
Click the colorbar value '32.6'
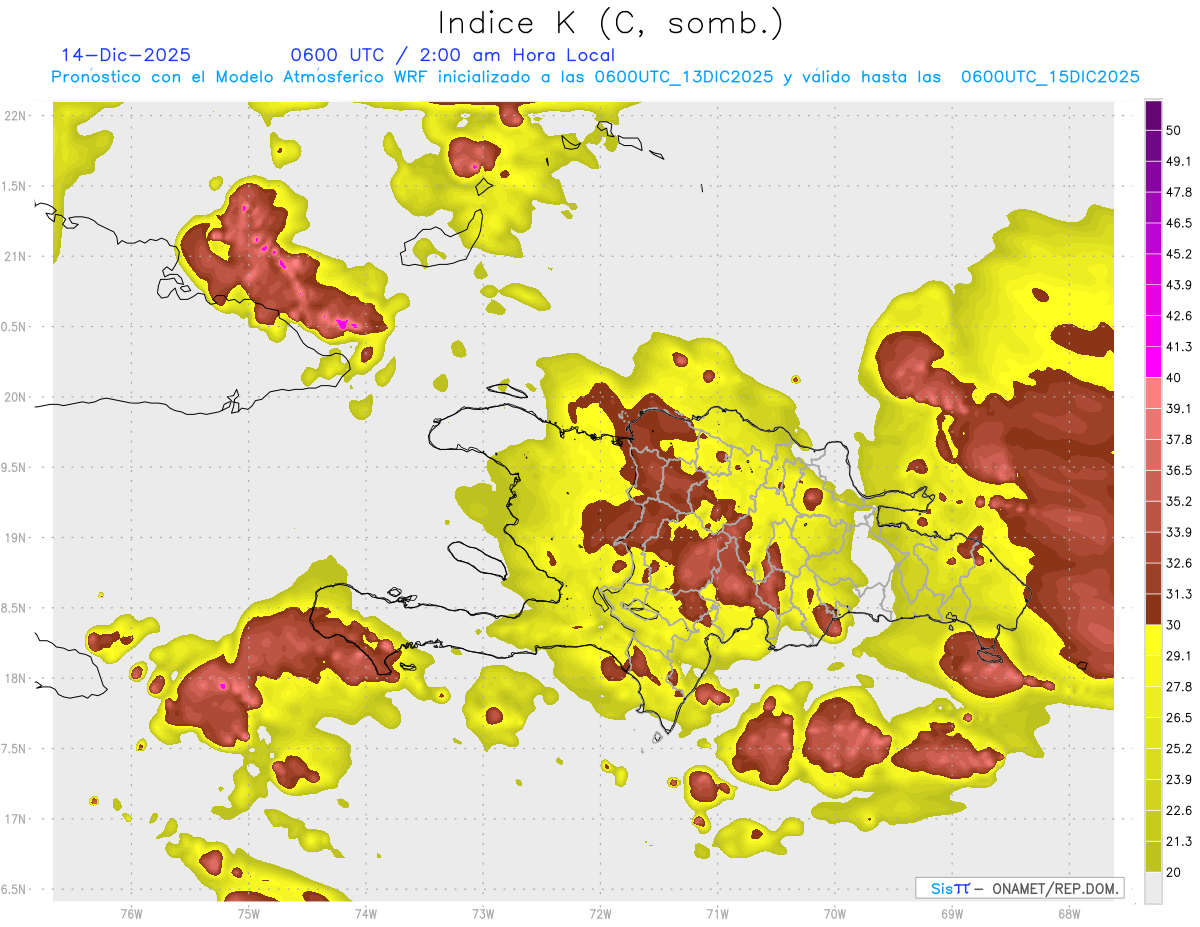[x=1178, y=563]
